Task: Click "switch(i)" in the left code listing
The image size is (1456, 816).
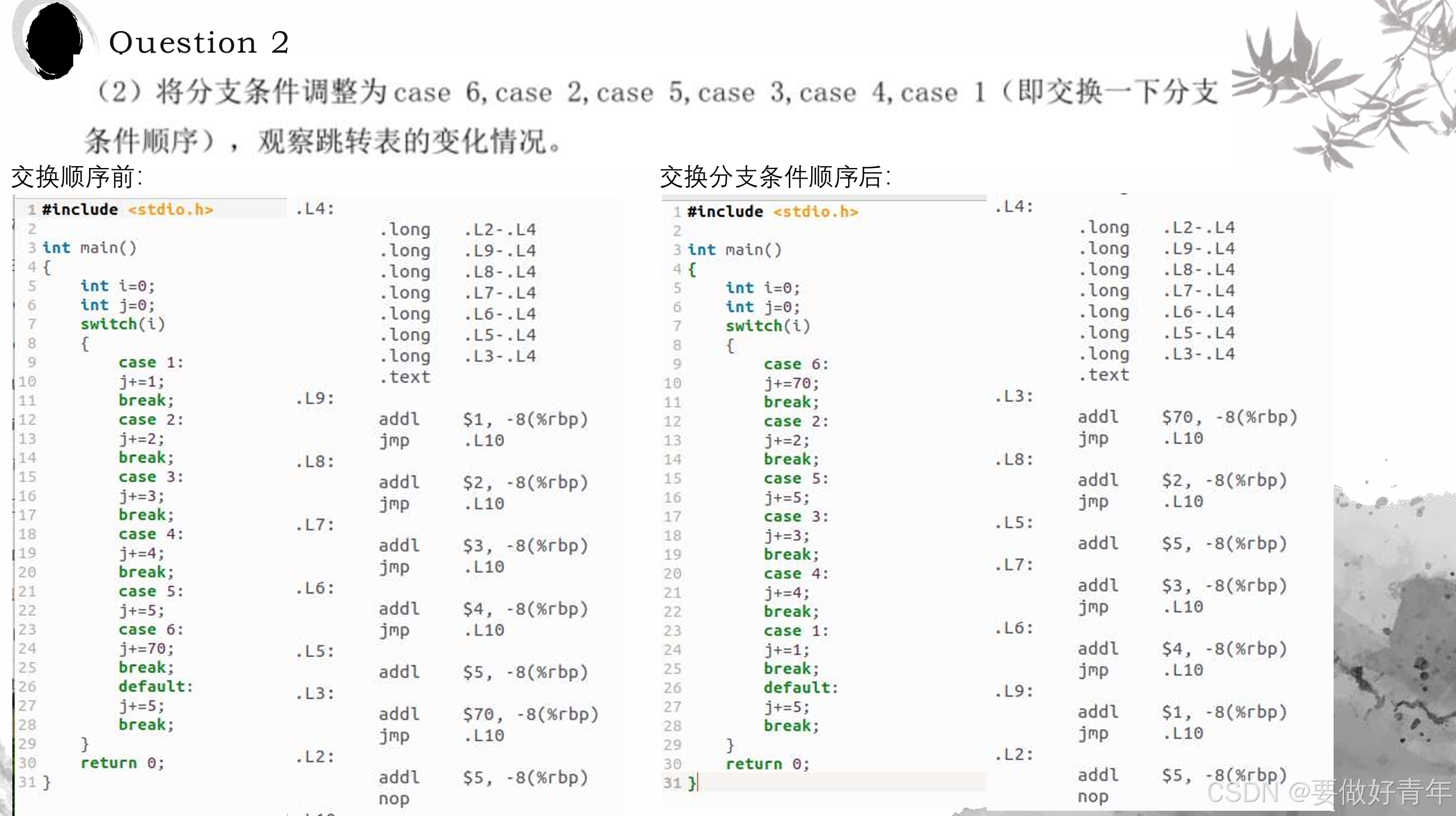Action: [122, 324]
